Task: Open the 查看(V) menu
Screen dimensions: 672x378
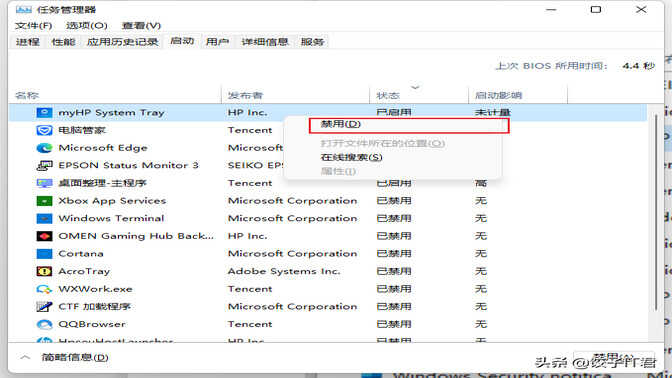Action: (141, 26)
